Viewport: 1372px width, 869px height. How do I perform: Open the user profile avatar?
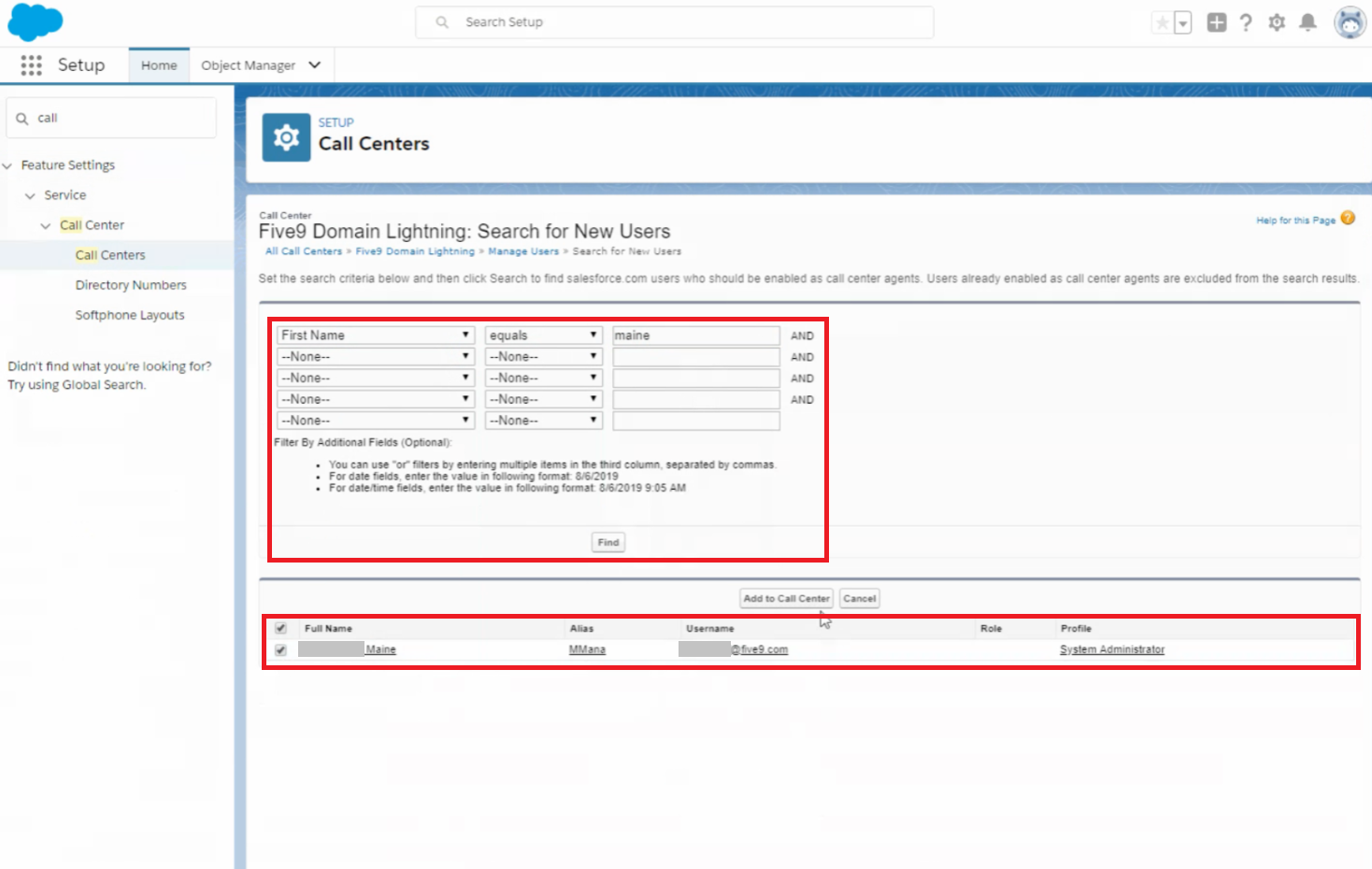point(1350,22)
